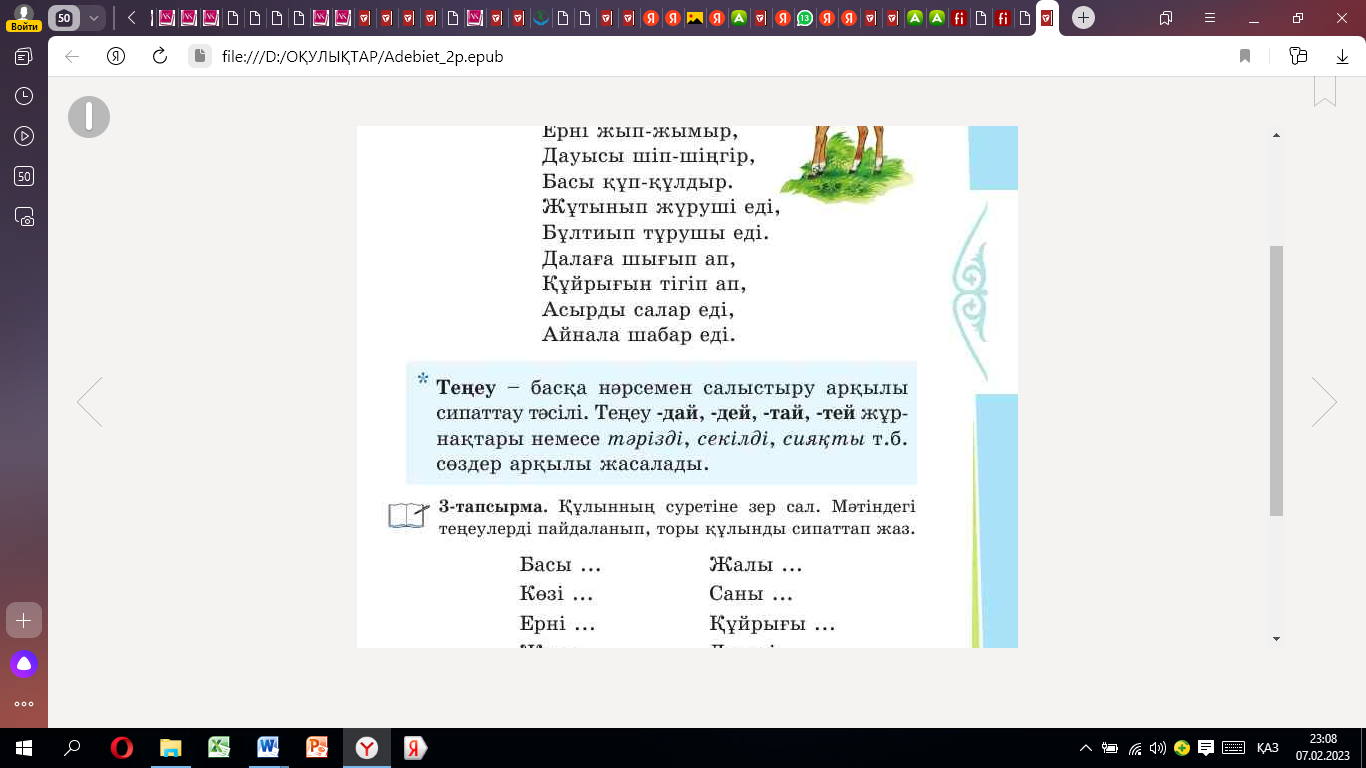Click the foal illustration on the grass

[846, 163]
